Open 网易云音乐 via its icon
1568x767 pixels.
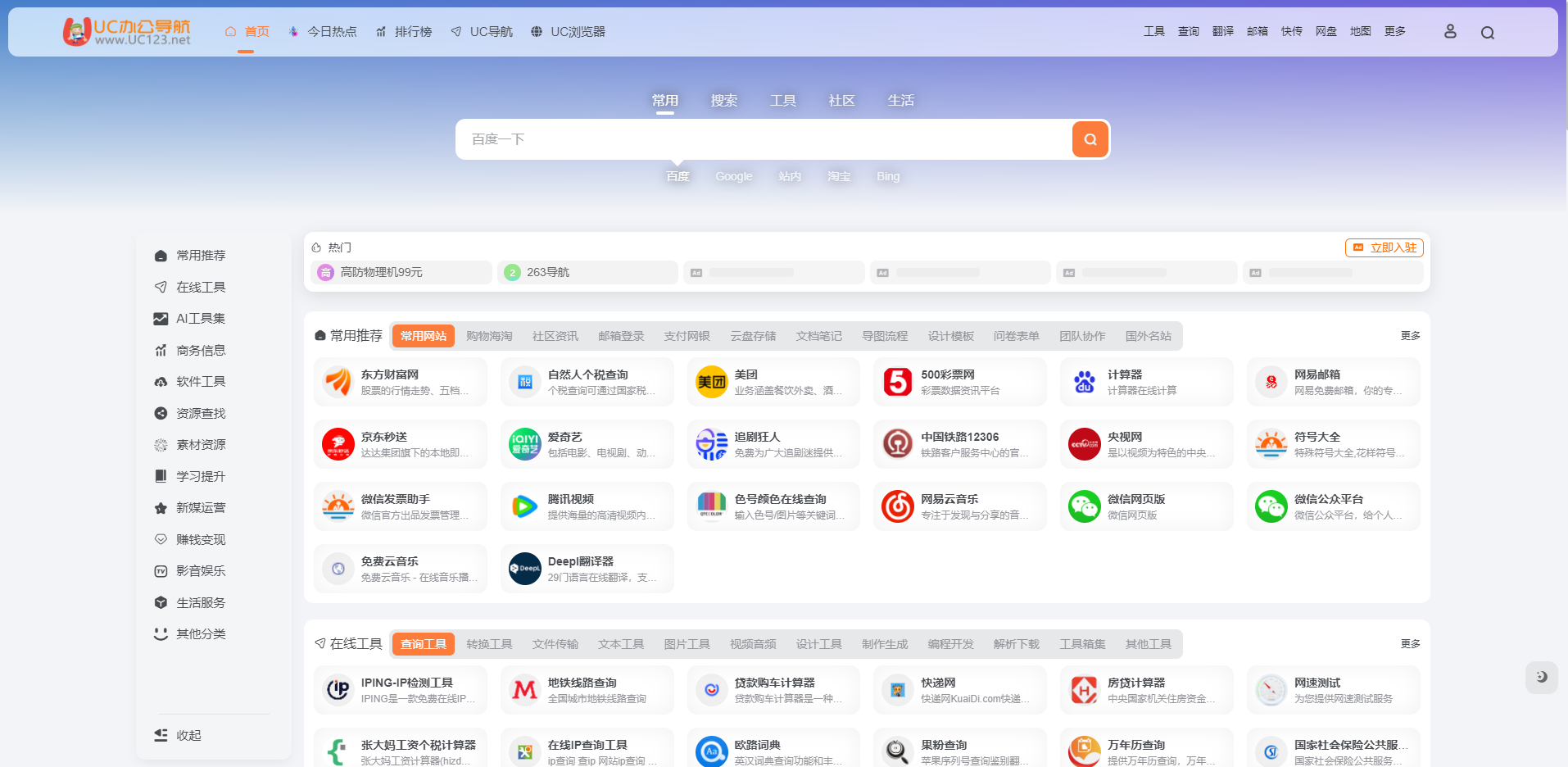coord(898,506)
